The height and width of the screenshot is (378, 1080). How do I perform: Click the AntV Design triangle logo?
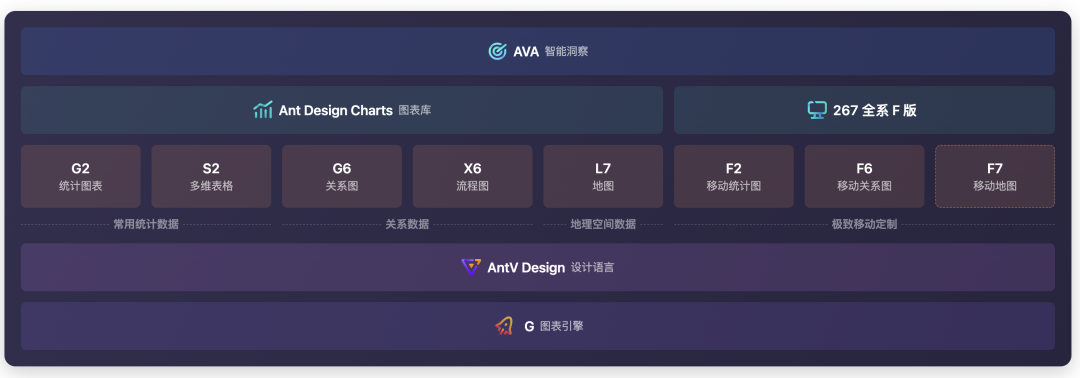471,267
